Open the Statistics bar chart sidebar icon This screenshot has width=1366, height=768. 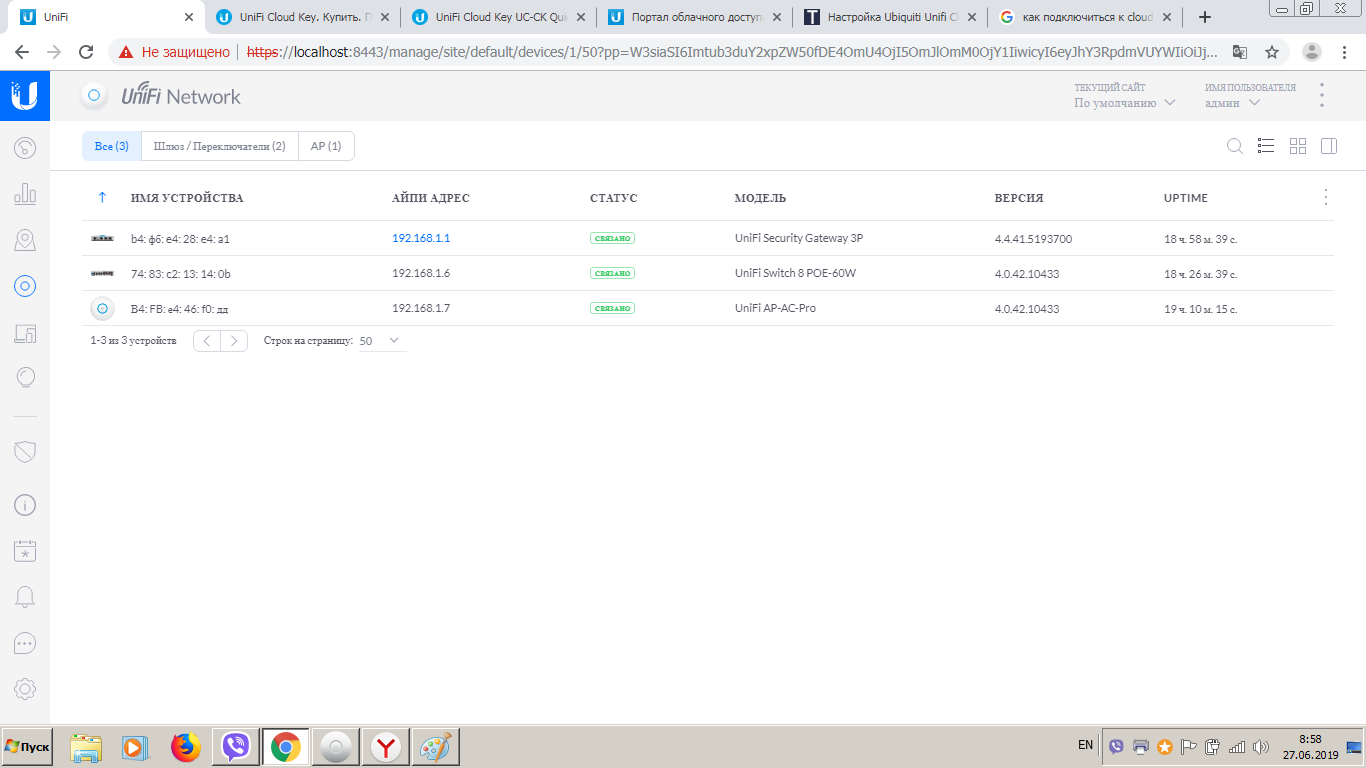point(25,194)
